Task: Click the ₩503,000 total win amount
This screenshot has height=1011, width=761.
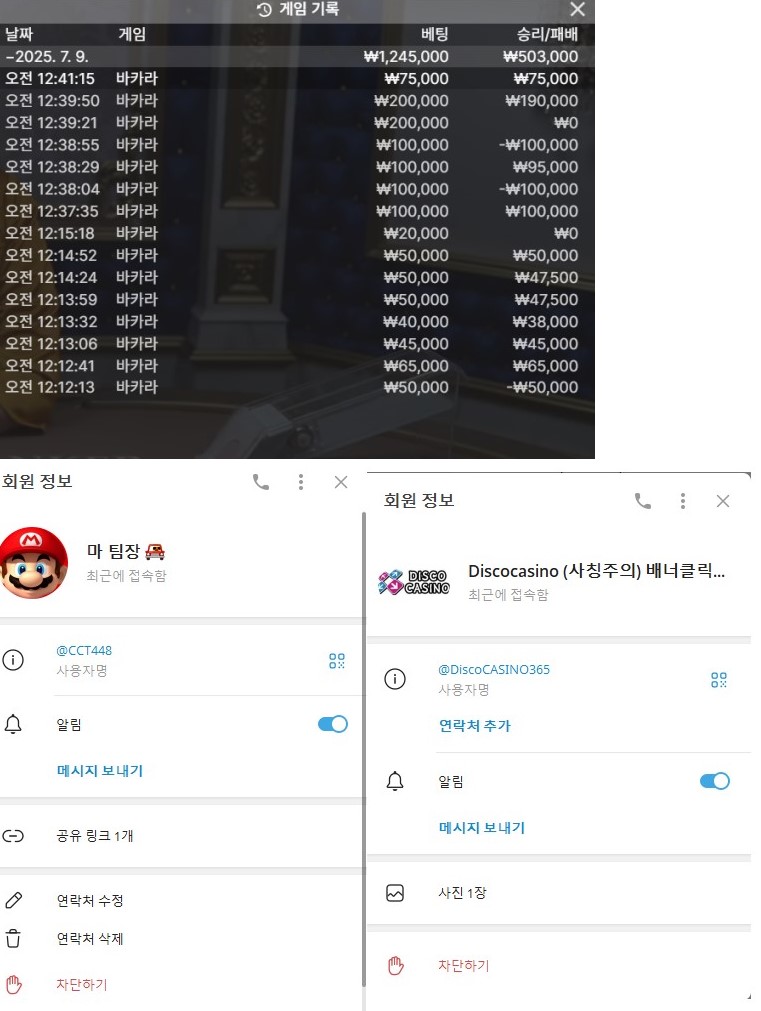Action: (x=540, y=57)
